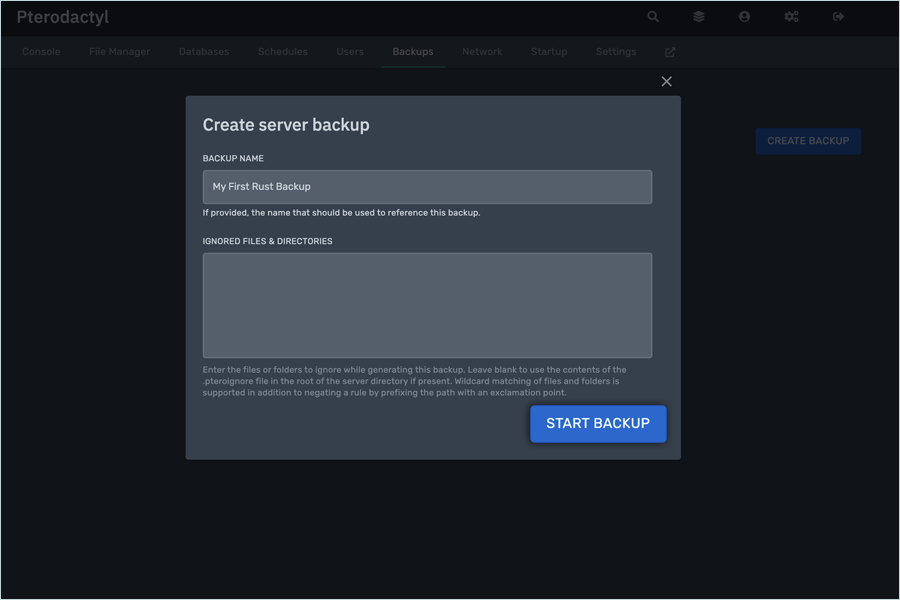900x600 pixels.
Task: Switch to the Console tab
Action: tap(41, 52)
